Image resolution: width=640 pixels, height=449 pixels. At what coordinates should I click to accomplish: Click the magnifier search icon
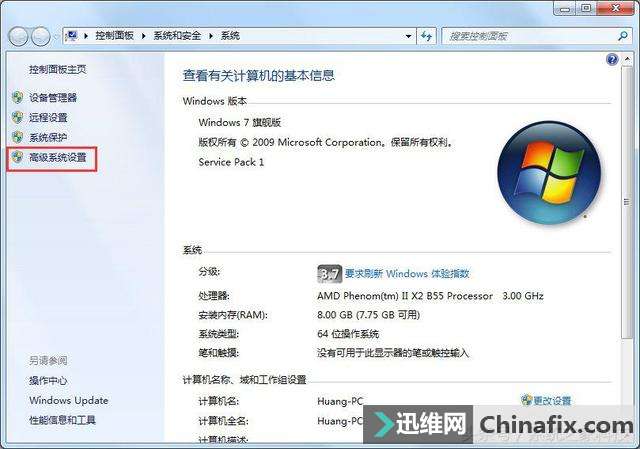point(623,36)
